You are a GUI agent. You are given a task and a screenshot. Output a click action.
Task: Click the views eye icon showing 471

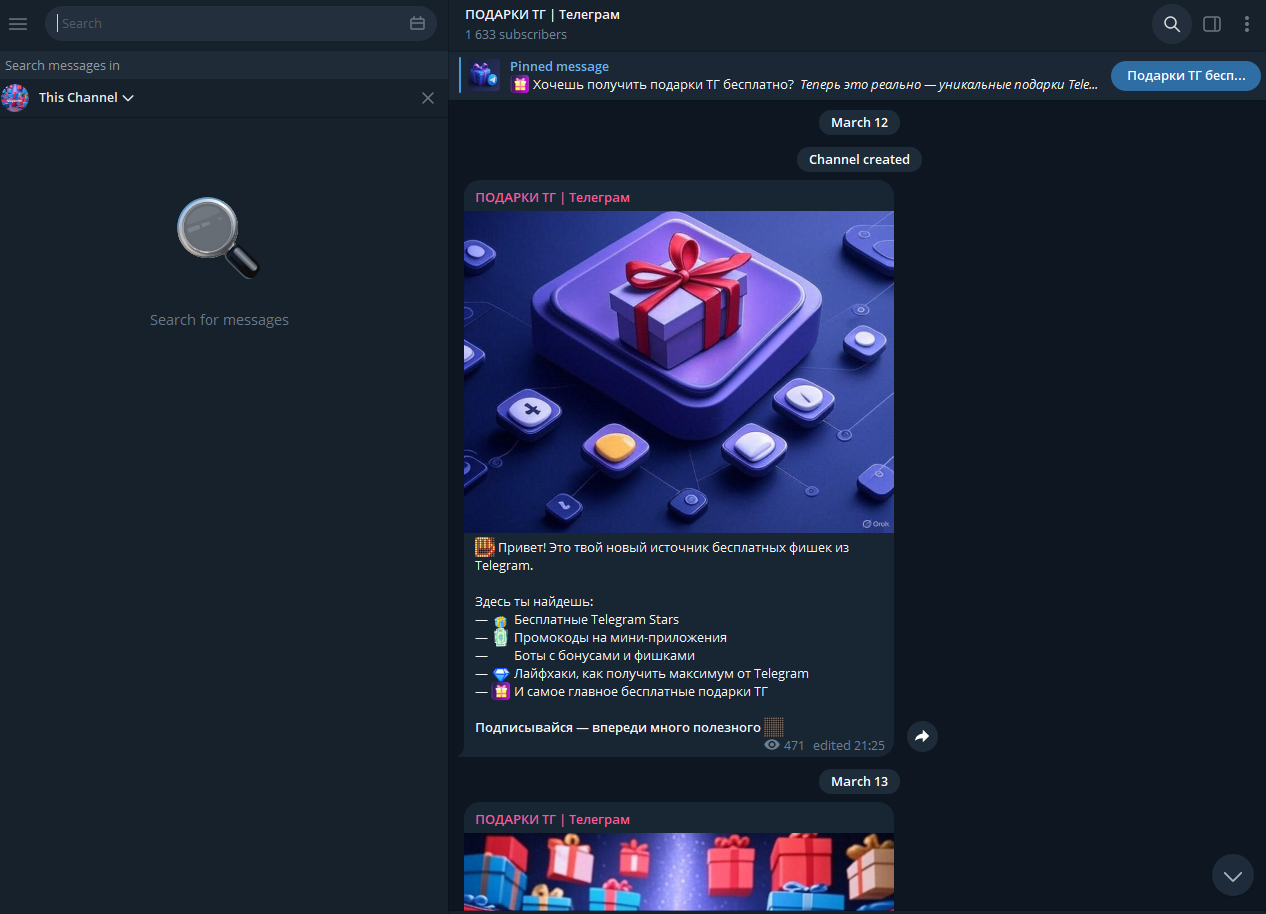772,746
